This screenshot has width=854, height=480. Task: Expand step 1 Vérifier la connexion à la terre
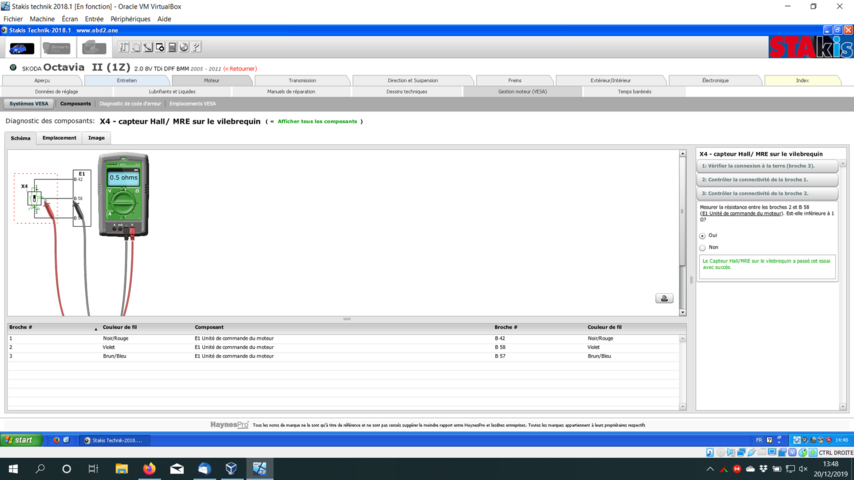click(x=767, y=166)
